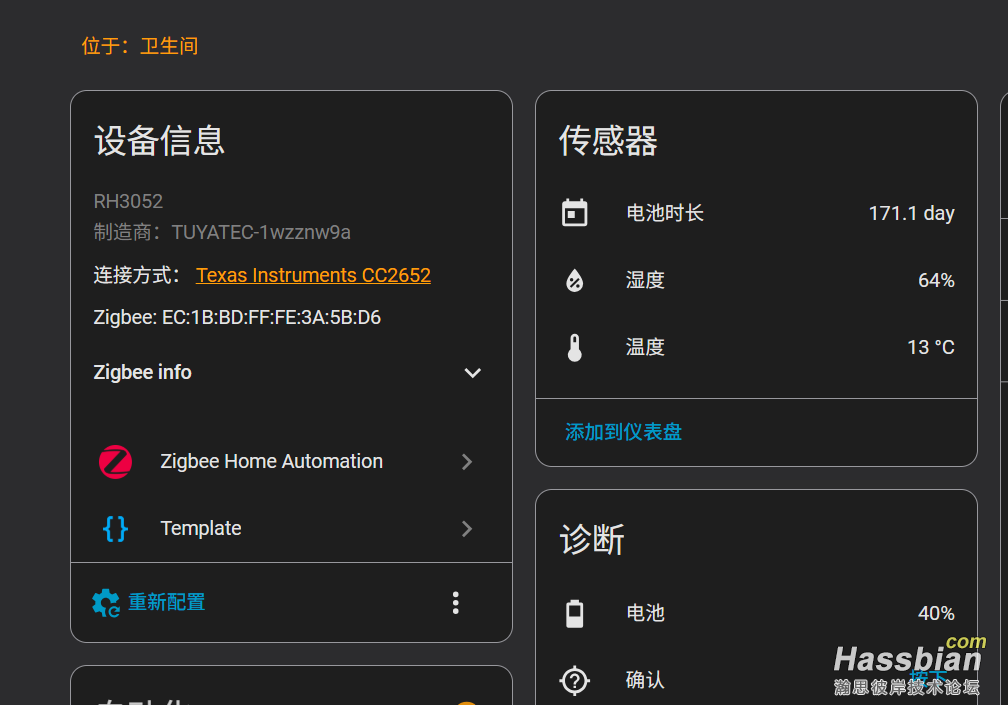Image resolution: width=1008 pixels, height=705 pixels.
Task: Click the red Zigbee Home Automation logo
Action: coord(115,461)
